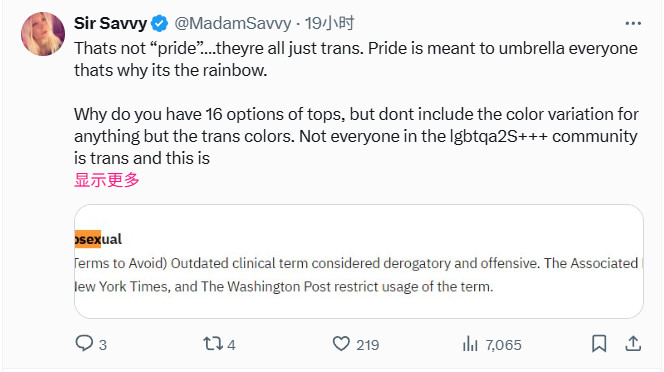Screen dimensions: 664x372
Task: Click the tweet text about pride rainbow
Action: pyautogui.click(x=356, y=59)
